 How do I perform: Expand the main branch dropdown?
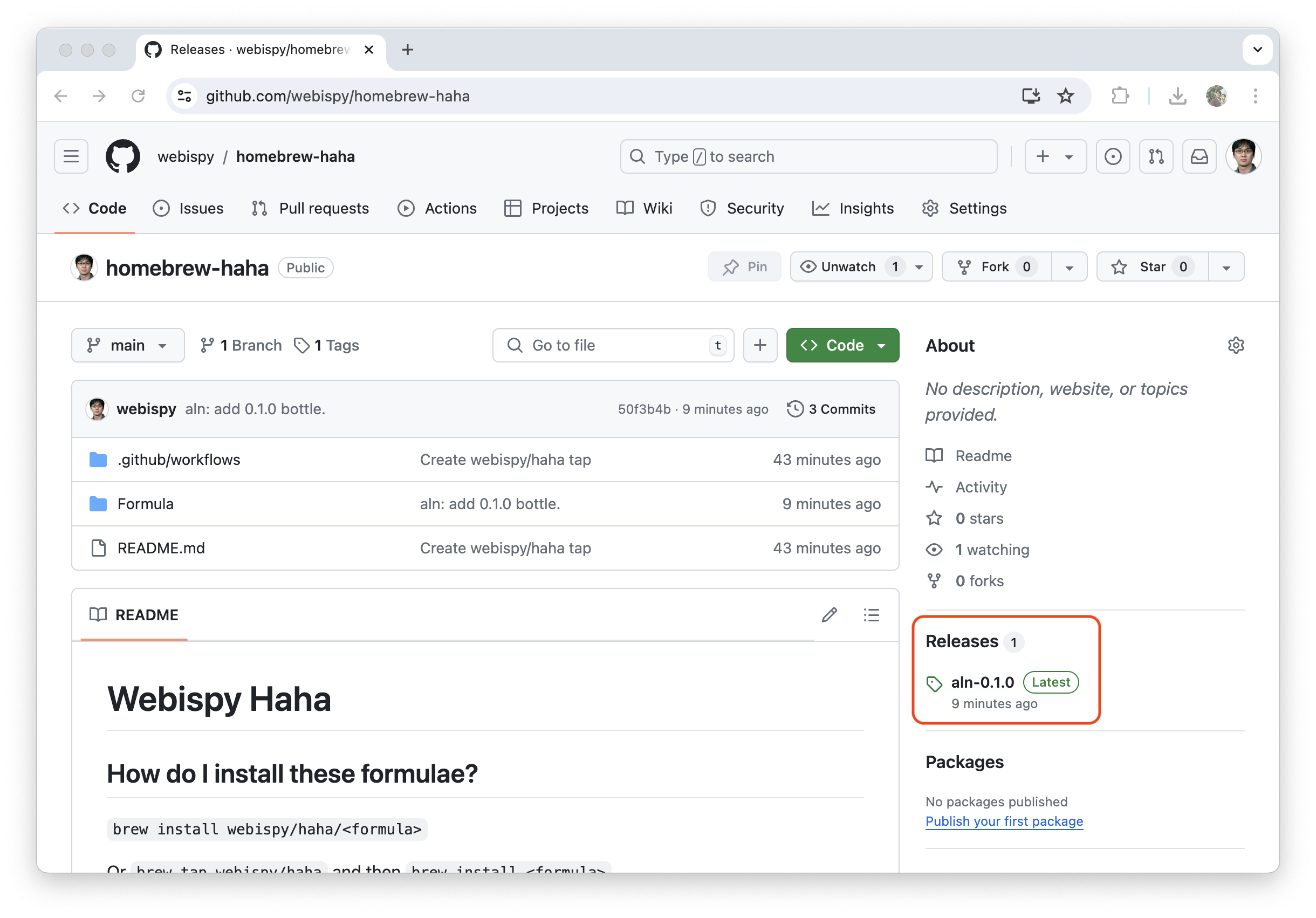click(x=128, y=345)
